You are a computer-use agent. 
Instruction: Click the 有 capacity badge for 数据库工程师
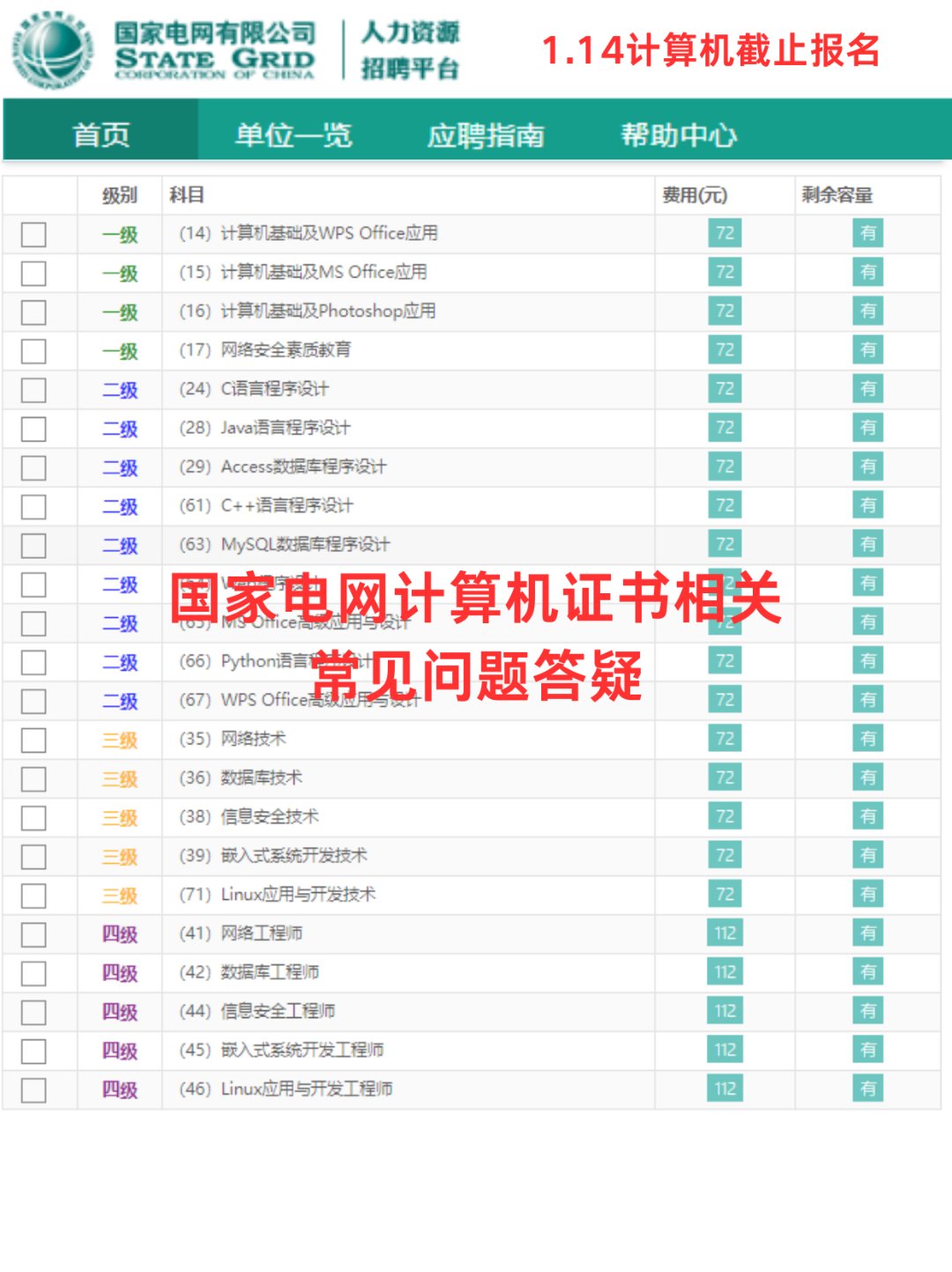[x=868, y=972]
